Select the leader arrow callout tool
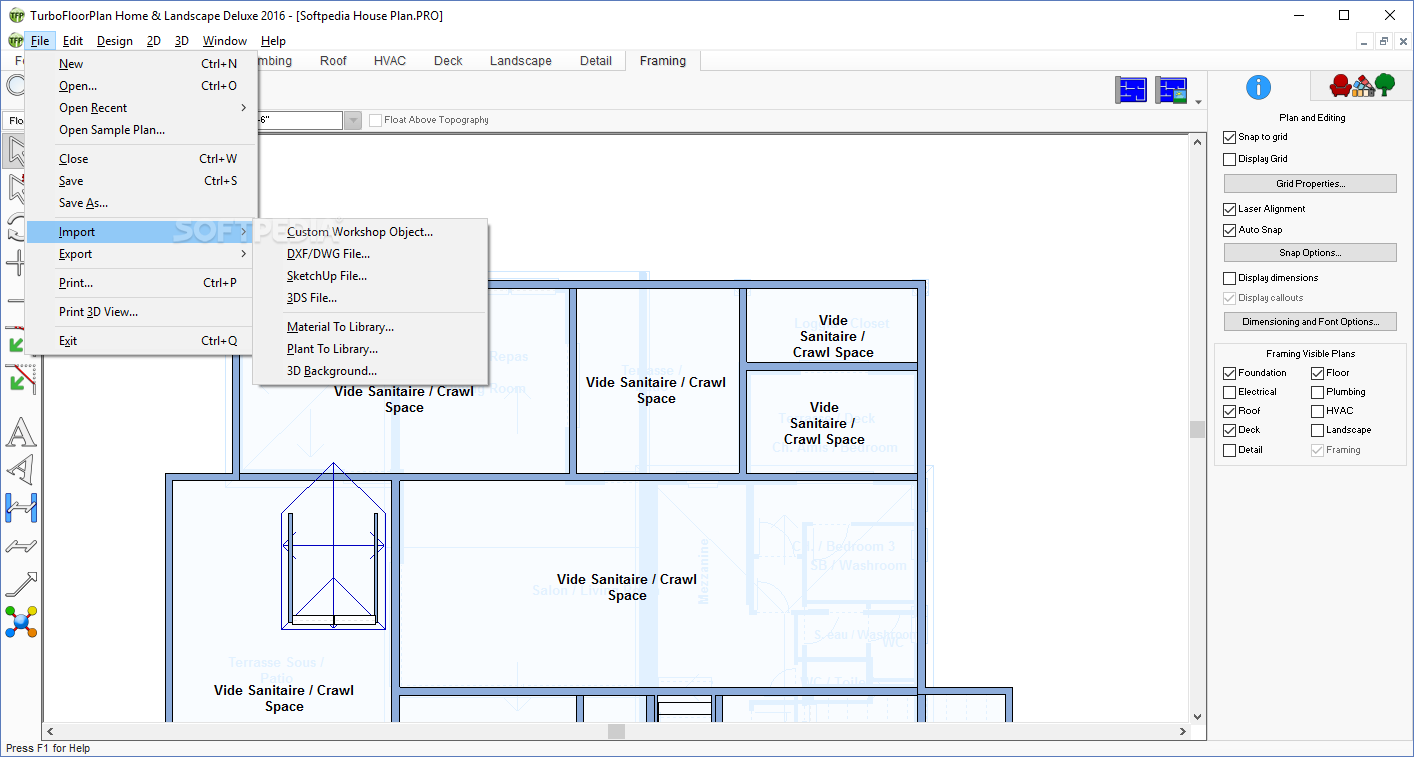 point(21,584)
